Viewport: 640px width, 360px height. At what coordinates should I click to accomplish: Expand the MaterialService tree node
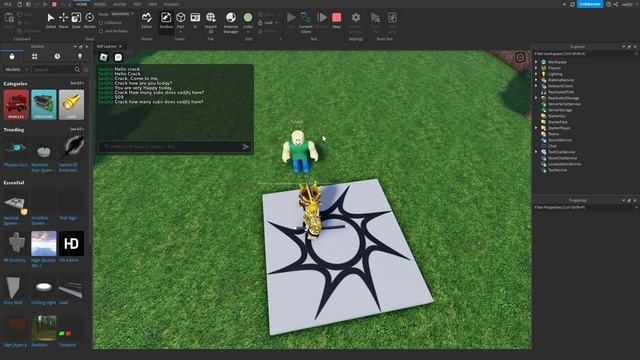(x=536, y=80)
